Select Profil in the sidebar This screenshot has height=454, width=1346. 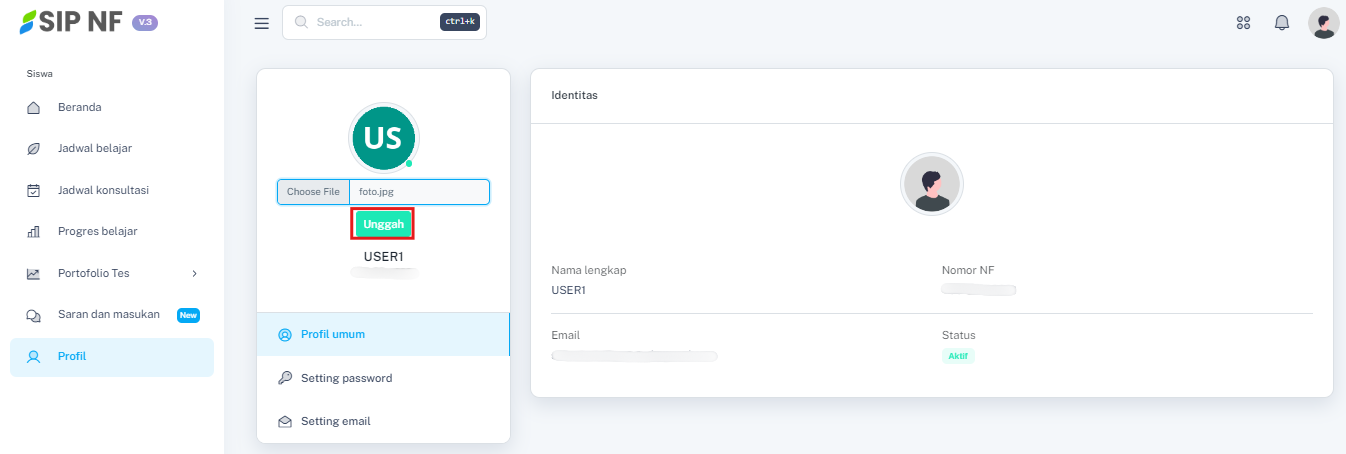click(x=71, y=356)
